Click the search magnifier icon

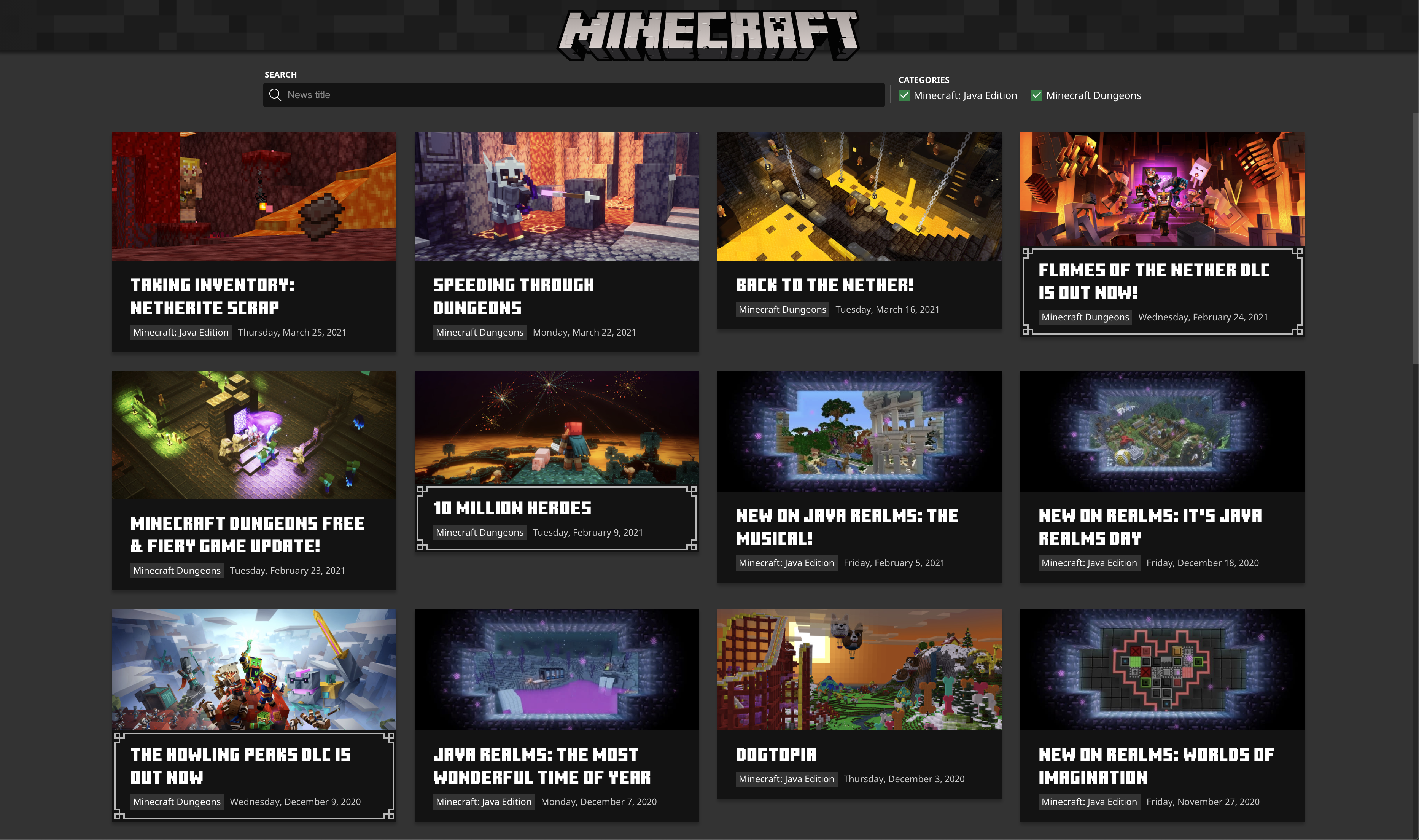275,94
